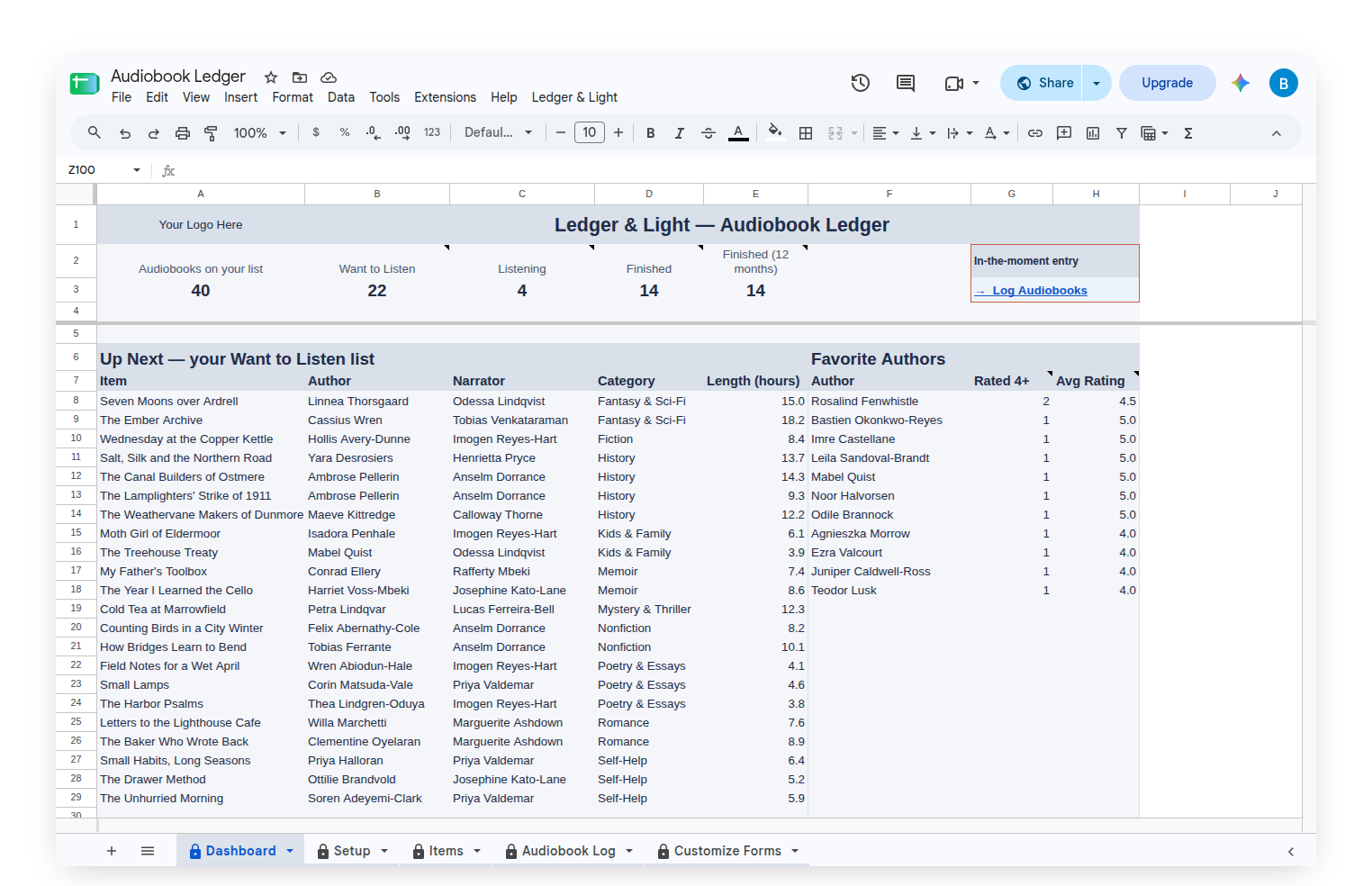
Task: Click the Gemini sparkle icon
Action: tap(1241, 83)
